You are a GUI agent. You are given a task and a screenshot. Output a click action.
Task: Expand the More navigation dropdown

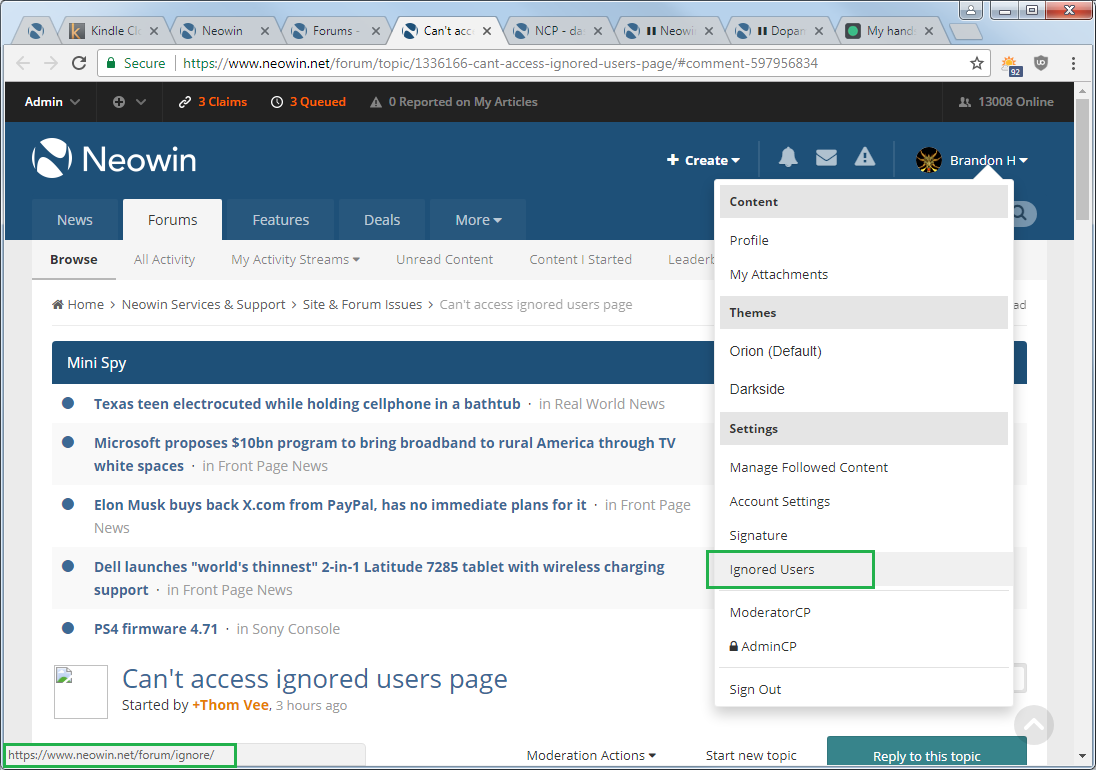click(x=478, y=220)
